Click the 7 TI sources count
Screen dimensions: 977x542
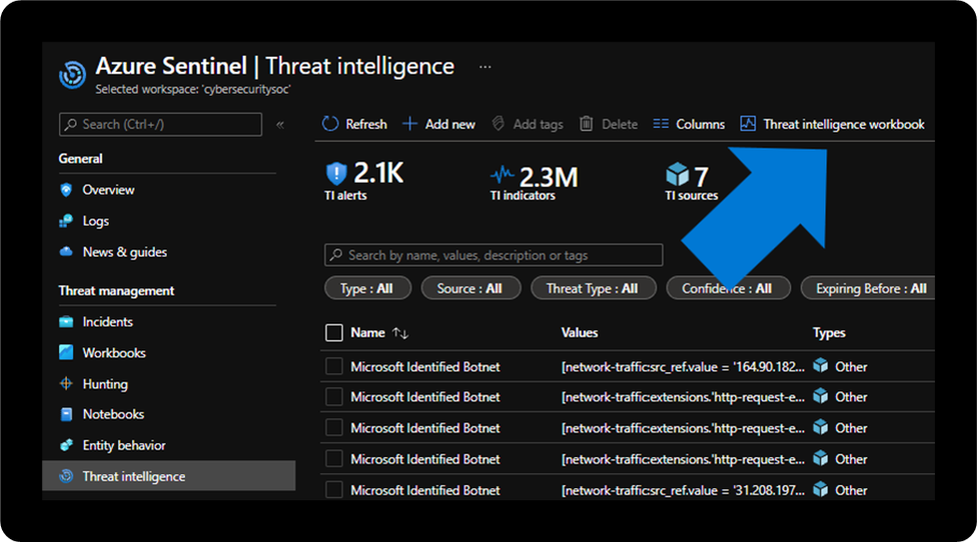tap(701, 177)
